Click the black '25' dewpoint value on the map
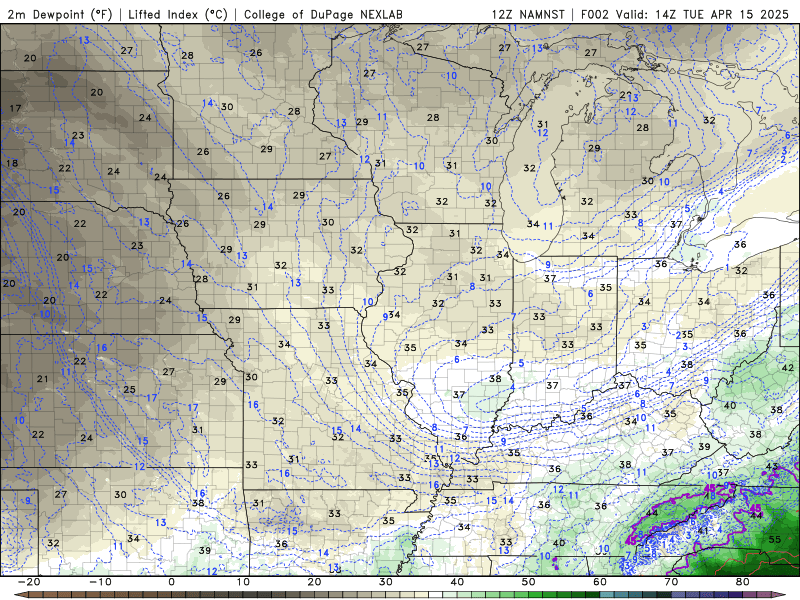The height and width of the screenshot is (600, 800). (130, 389)
